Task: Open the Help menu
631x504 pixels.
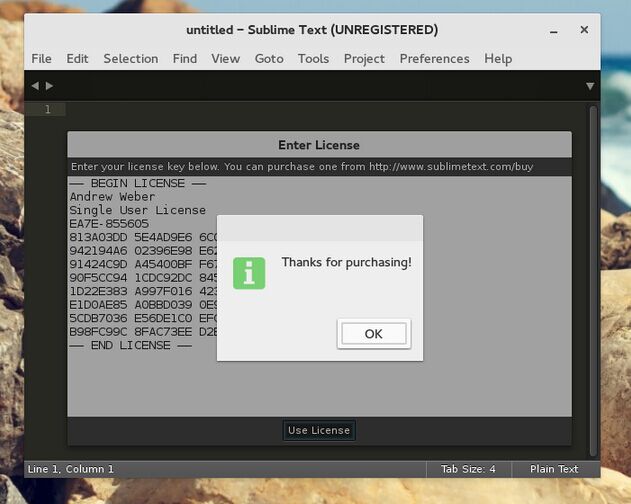Action: click(498, 59)
